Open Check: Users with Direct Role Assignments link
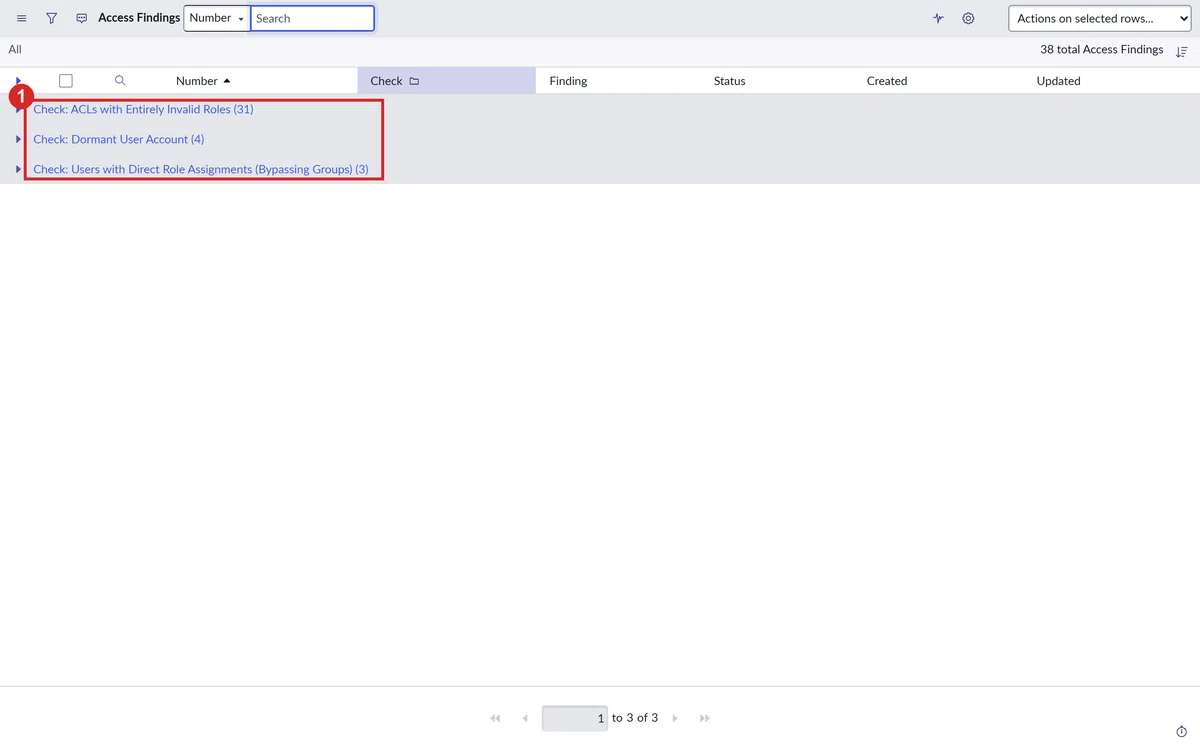Screen dimensions: 1200x750 point(201,169)
